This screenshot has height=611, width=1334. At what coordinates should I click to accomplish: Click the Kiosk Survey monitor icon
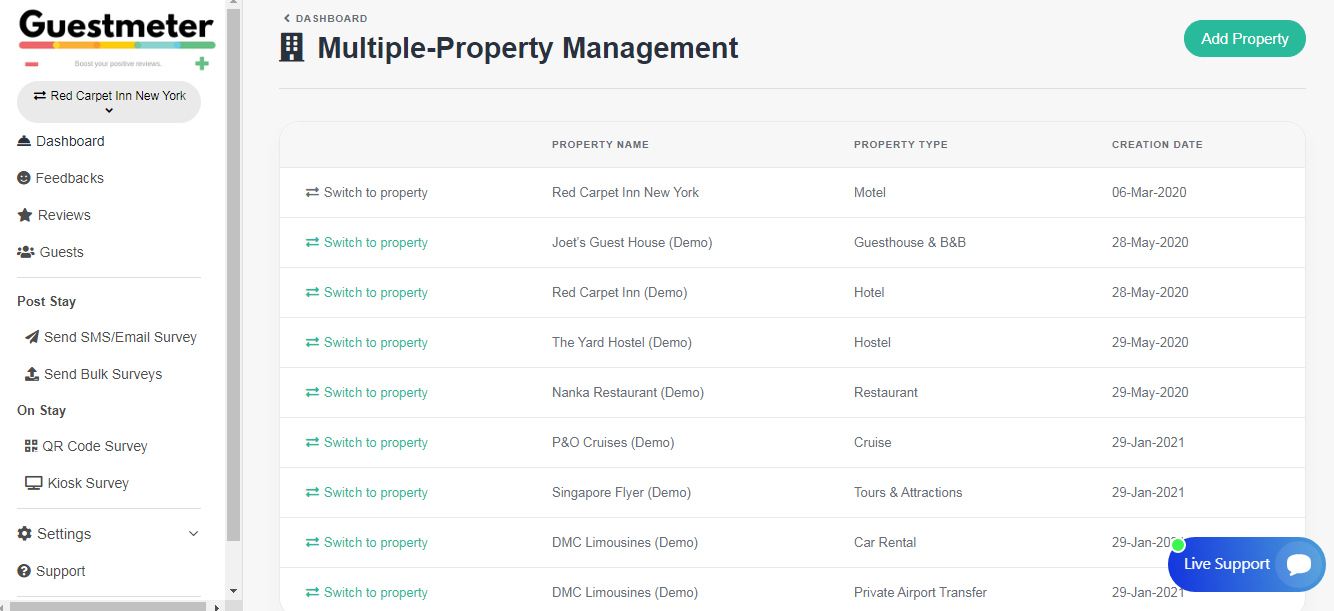coord(33,483)
